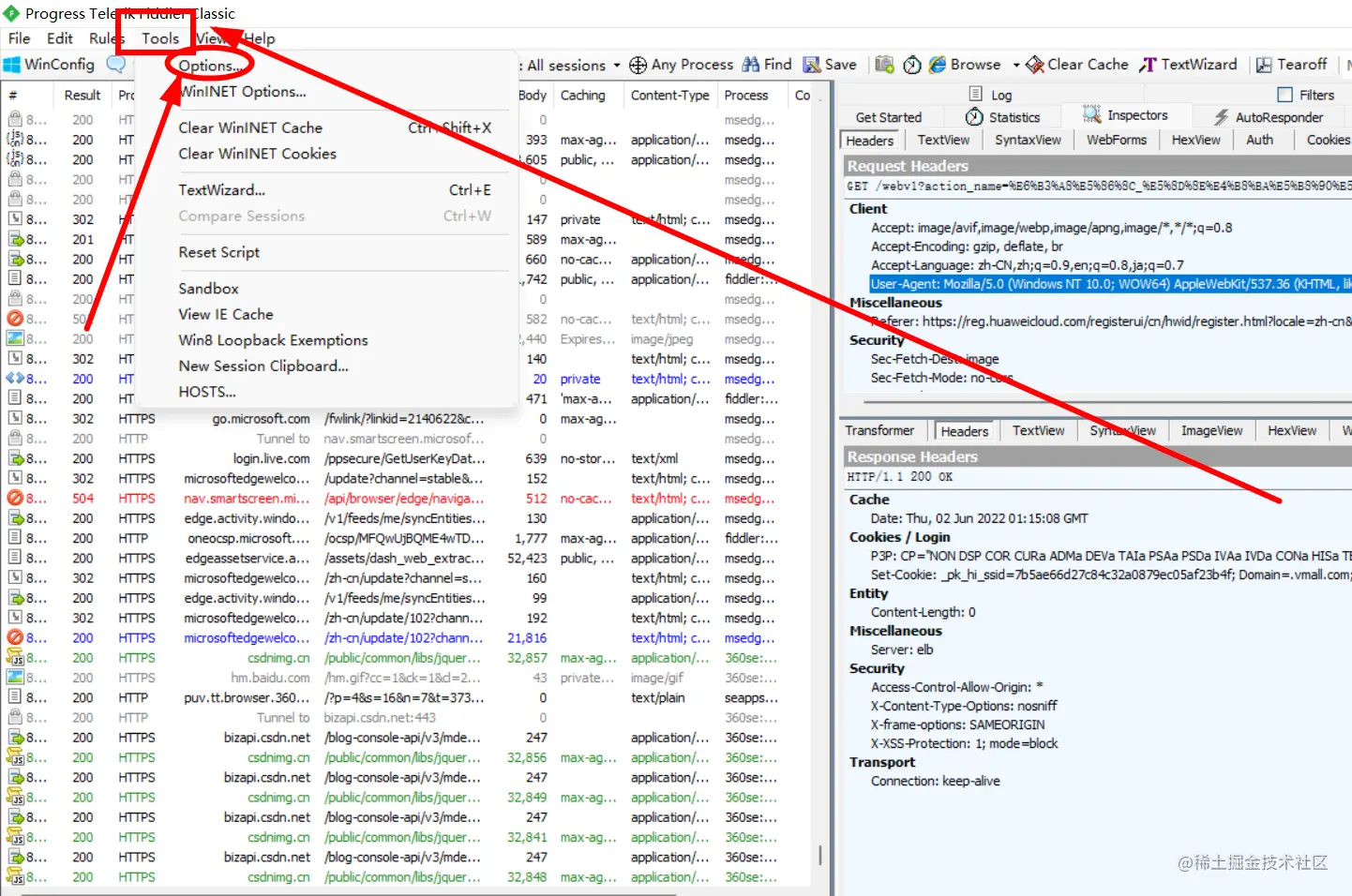Click image icon on hm.baidu.com row
1352x896 pixels.
click(15, 678)
